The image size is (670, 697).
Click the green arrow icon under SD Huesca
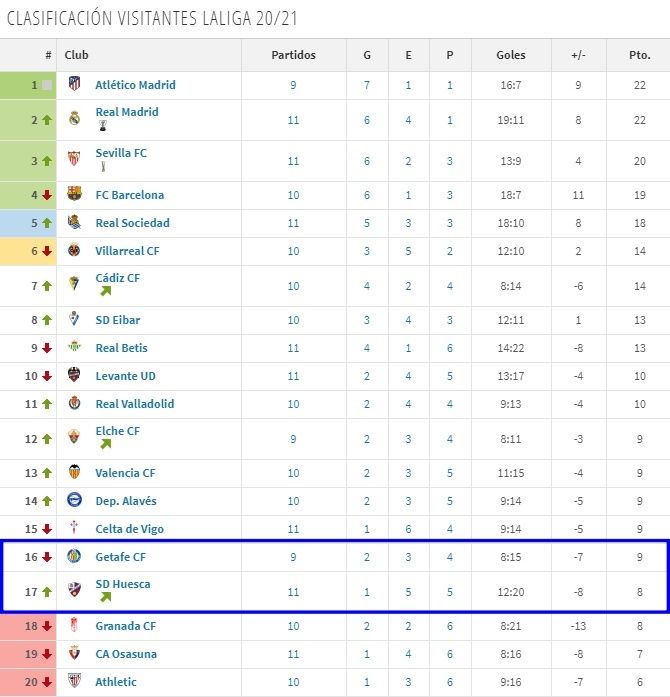point(104,598)
